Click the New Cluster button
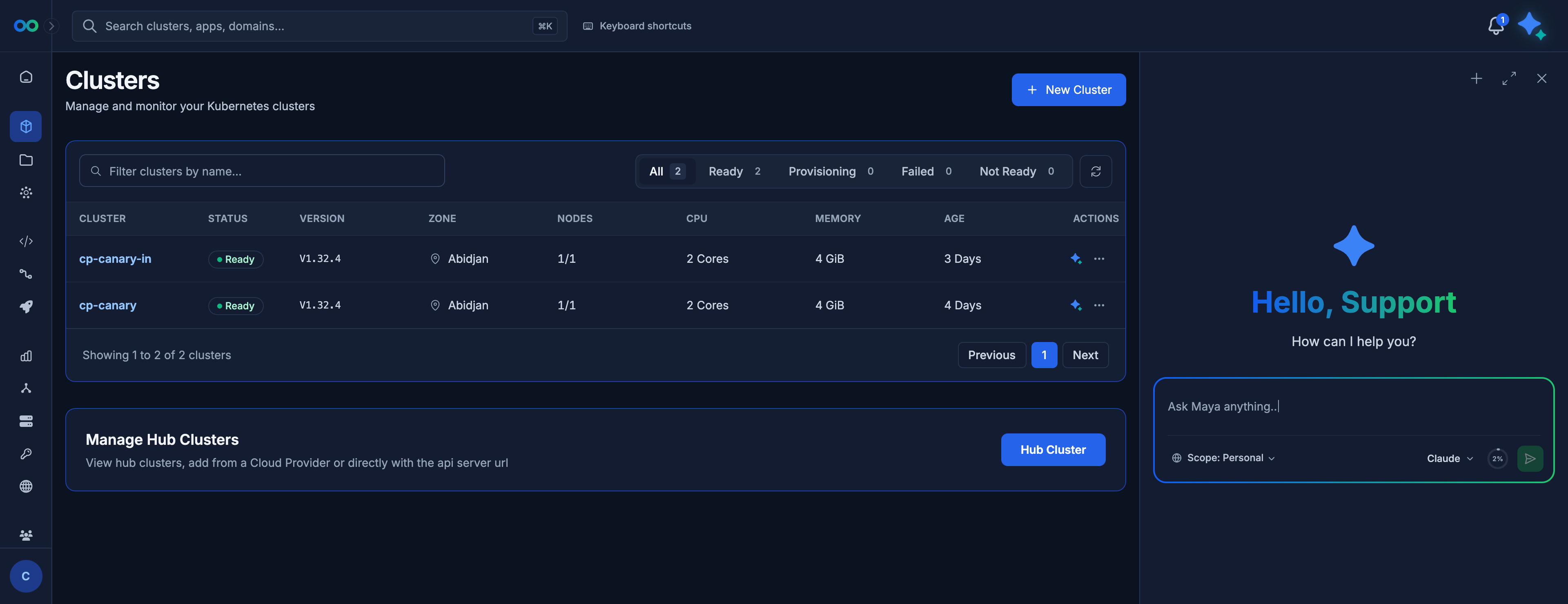The image size is (1568, 604). [x=1068, y=90]
